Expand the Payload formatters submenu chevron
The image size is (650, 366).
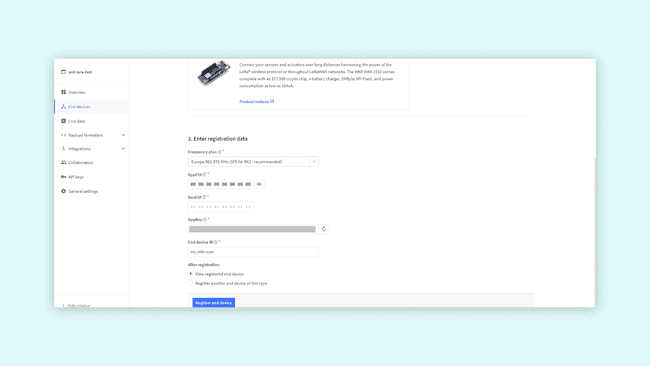coord(123,135)
